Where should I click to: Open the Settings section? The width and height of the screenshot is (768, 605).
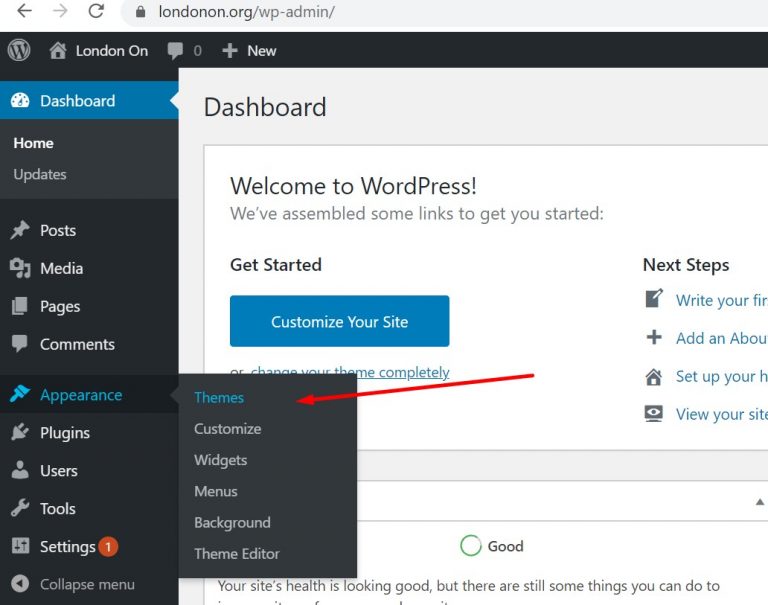[68, 547]
